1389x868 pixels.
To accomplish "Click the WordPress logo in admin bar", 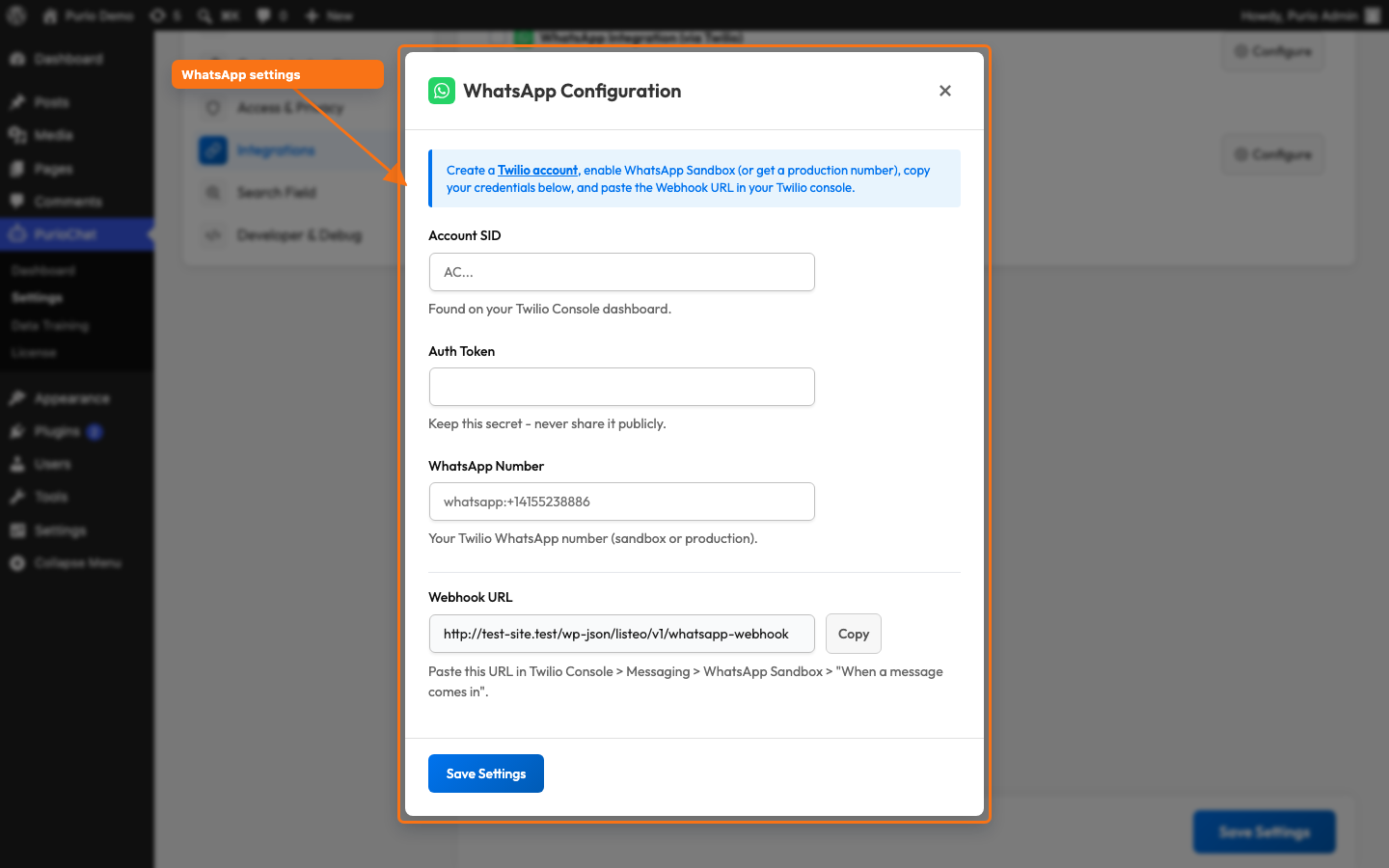I will click(x=16, y=15).
